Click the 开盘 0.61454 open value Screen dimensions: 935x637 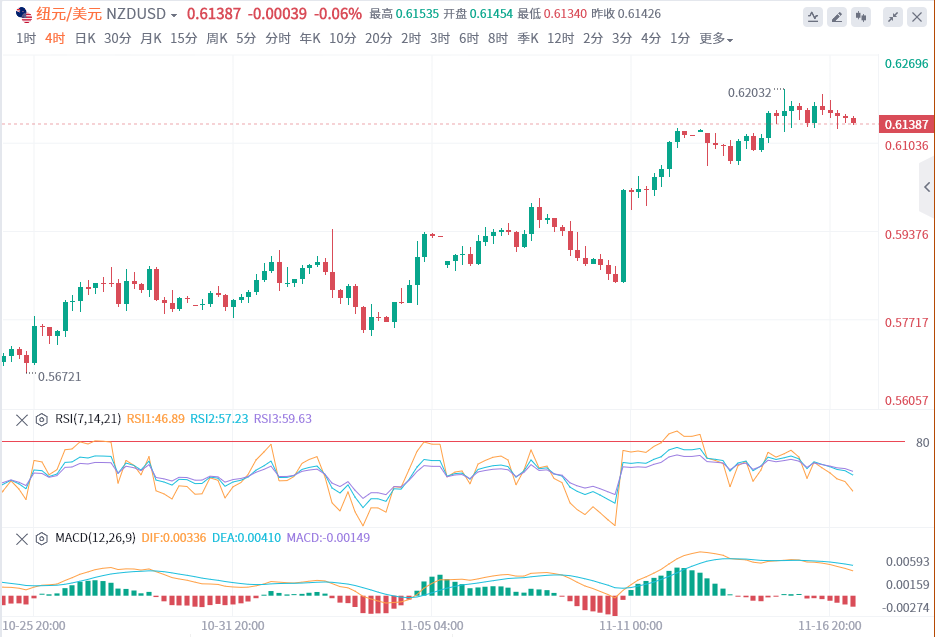coord(478,14)
